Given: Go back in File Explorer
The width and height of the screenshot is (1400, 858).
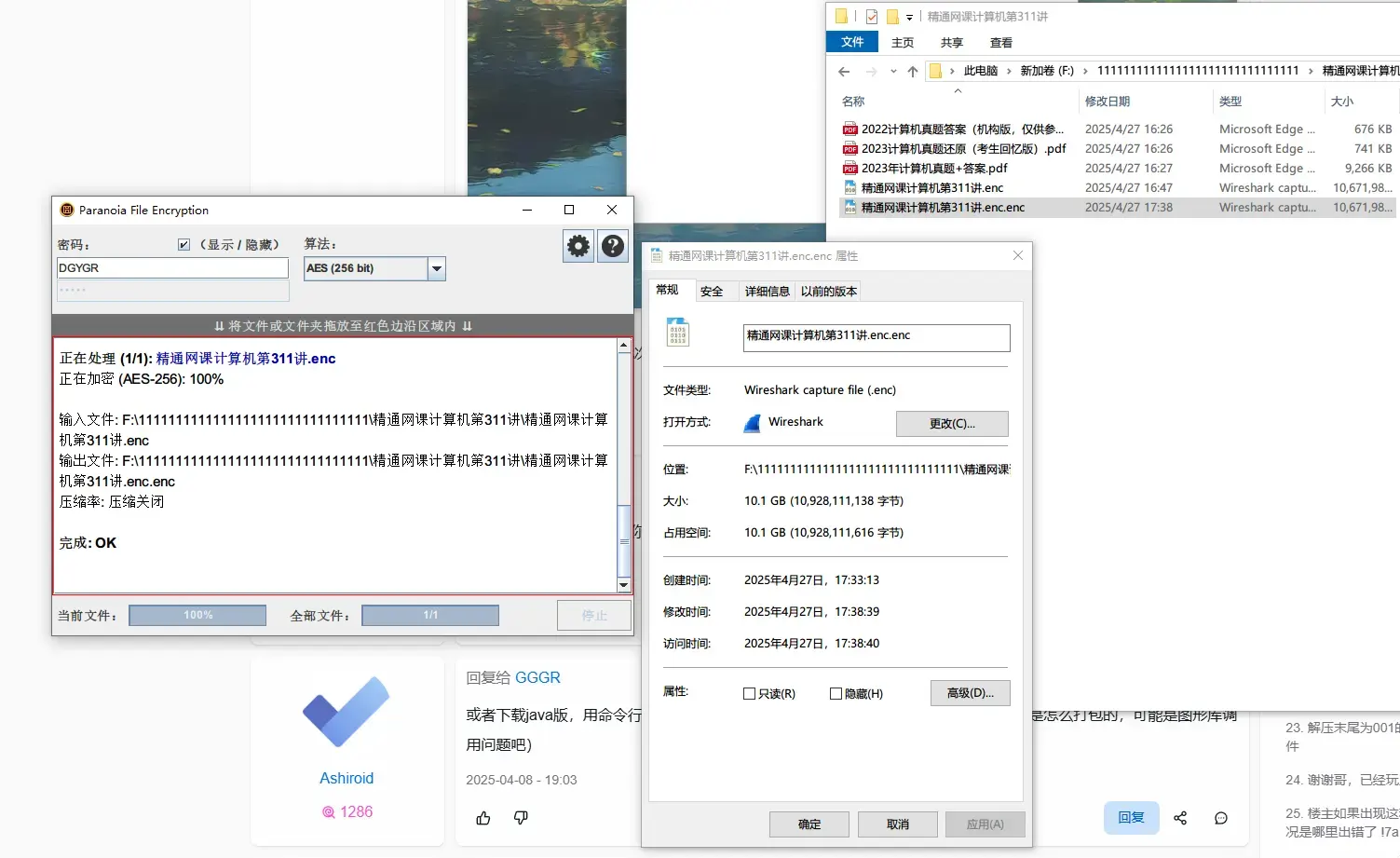Looking at the screenshot, I should (844, 72).
